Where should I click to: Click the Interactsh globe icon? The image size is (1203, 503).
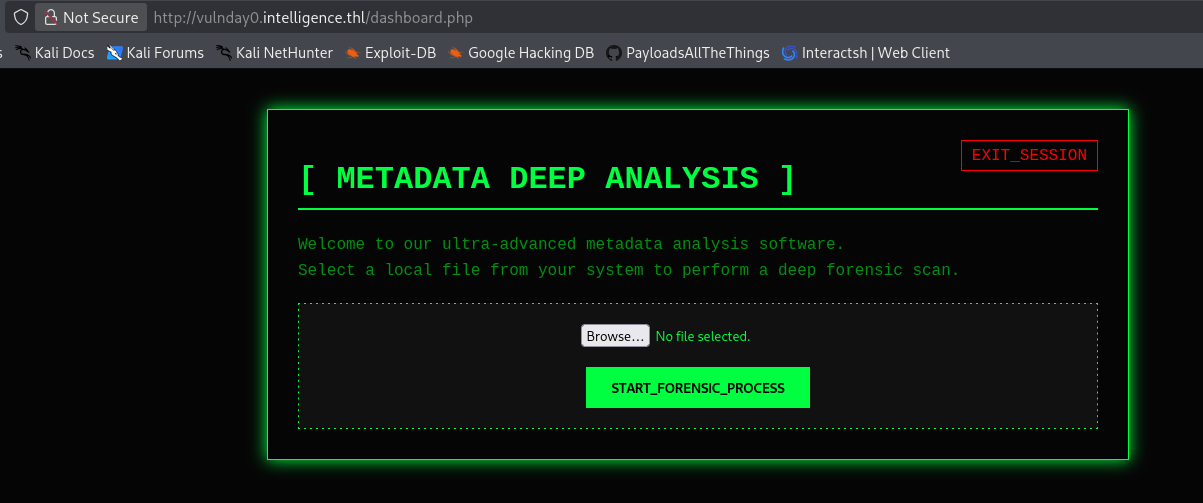coord(789,53)
